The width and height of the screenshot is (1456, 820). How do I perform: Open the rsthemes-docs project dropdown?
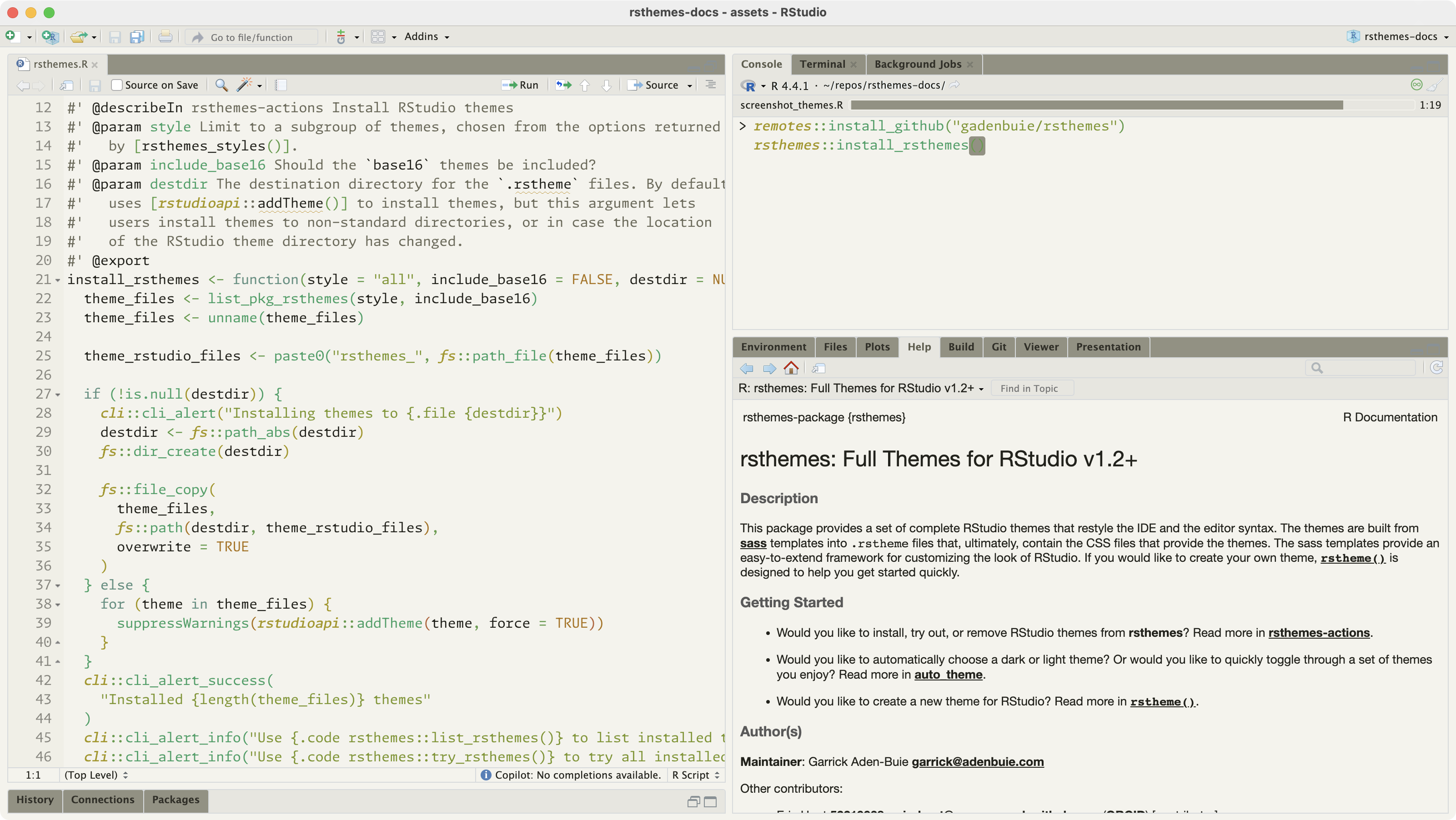[x=1400, y=37]
